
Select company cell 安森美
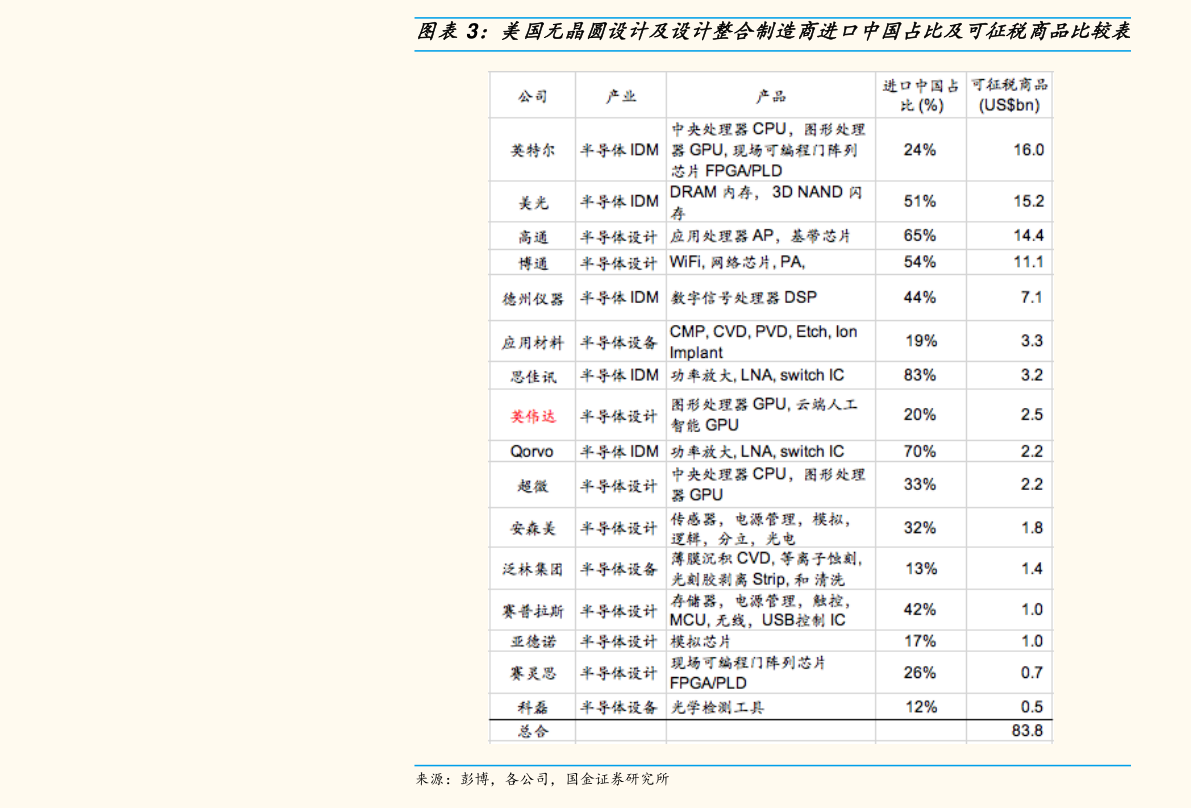pos(532,528)
